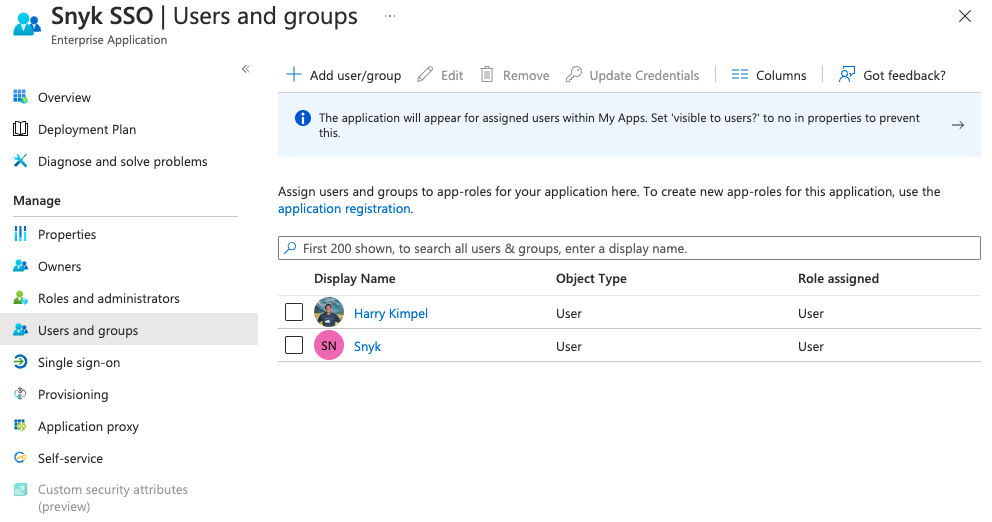Open Application proxy page

(x=88, y=426)
